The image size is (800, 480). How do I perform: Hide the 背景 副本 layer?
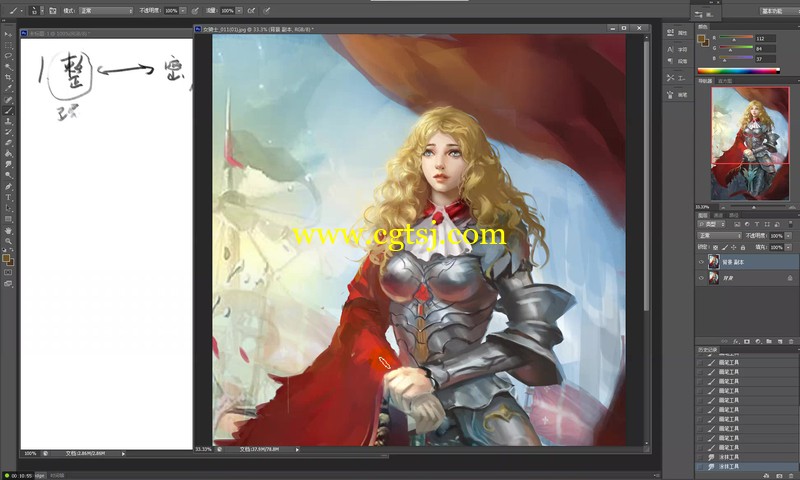pos(702,262)
